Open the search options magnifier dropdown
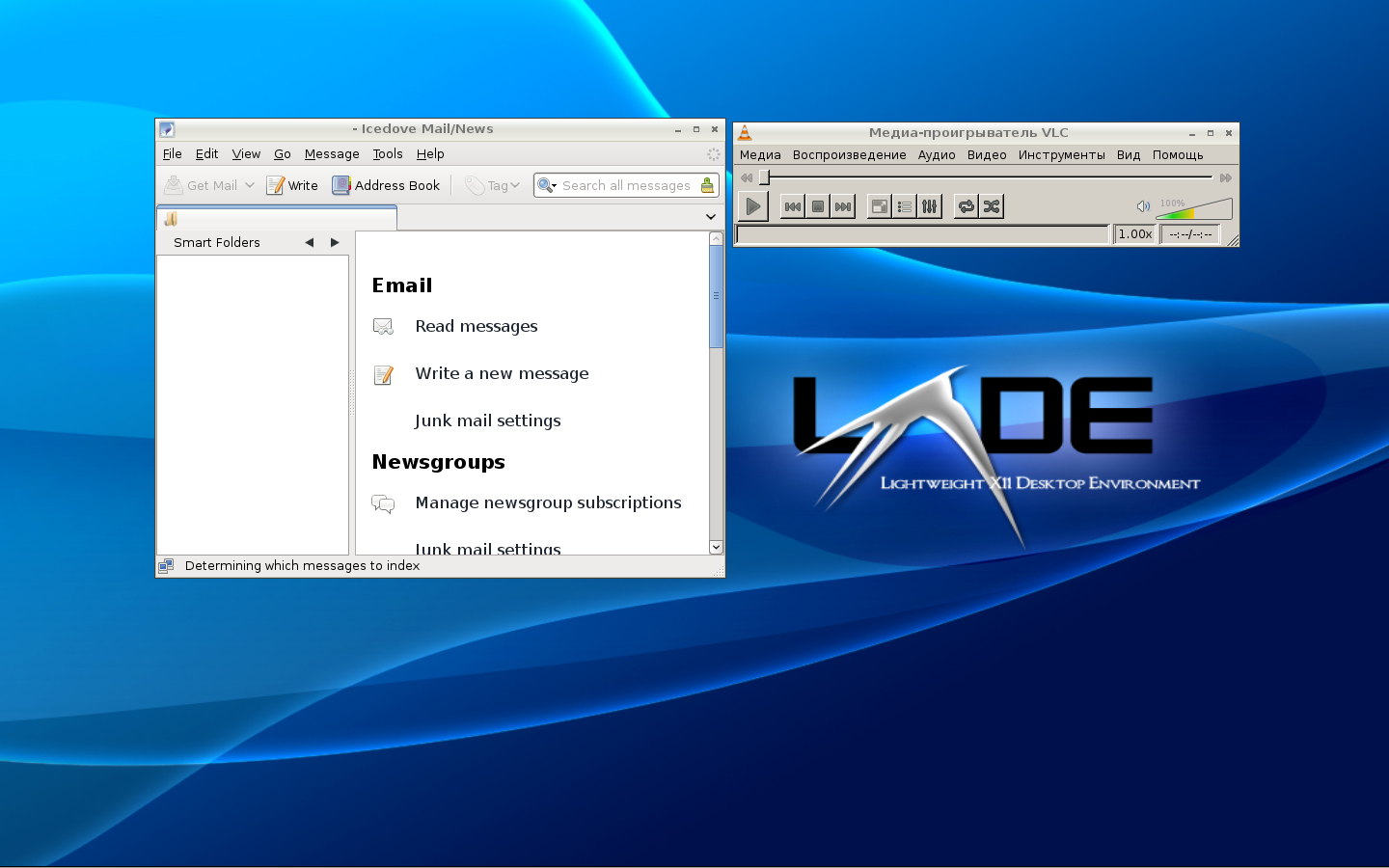This screenshot has width=1389, height=868. click(547, 185)
